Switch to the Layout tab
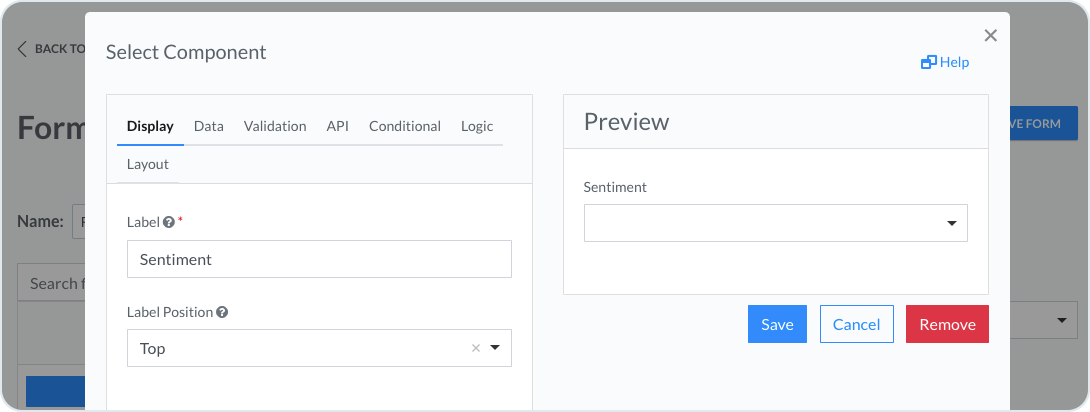1090x412 pixels. pos(148,164)
